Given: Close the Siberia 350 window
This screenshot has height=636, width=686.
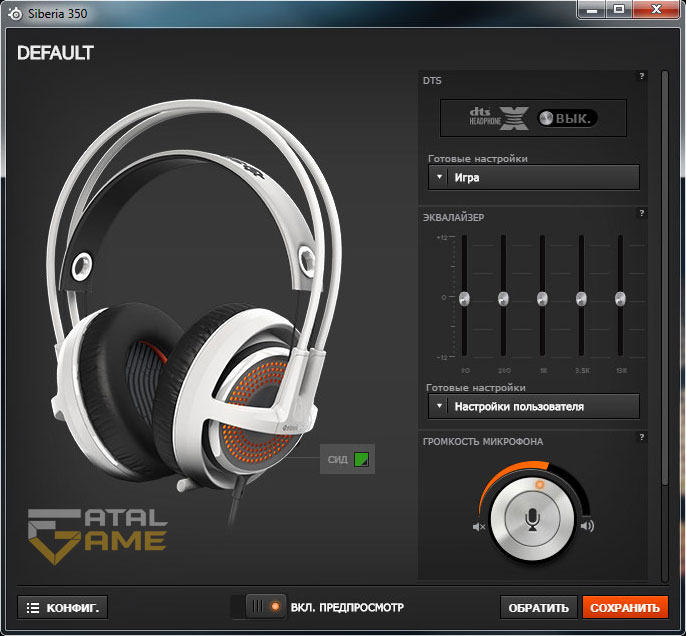Looking at the screenshot, I should [656, 10].
